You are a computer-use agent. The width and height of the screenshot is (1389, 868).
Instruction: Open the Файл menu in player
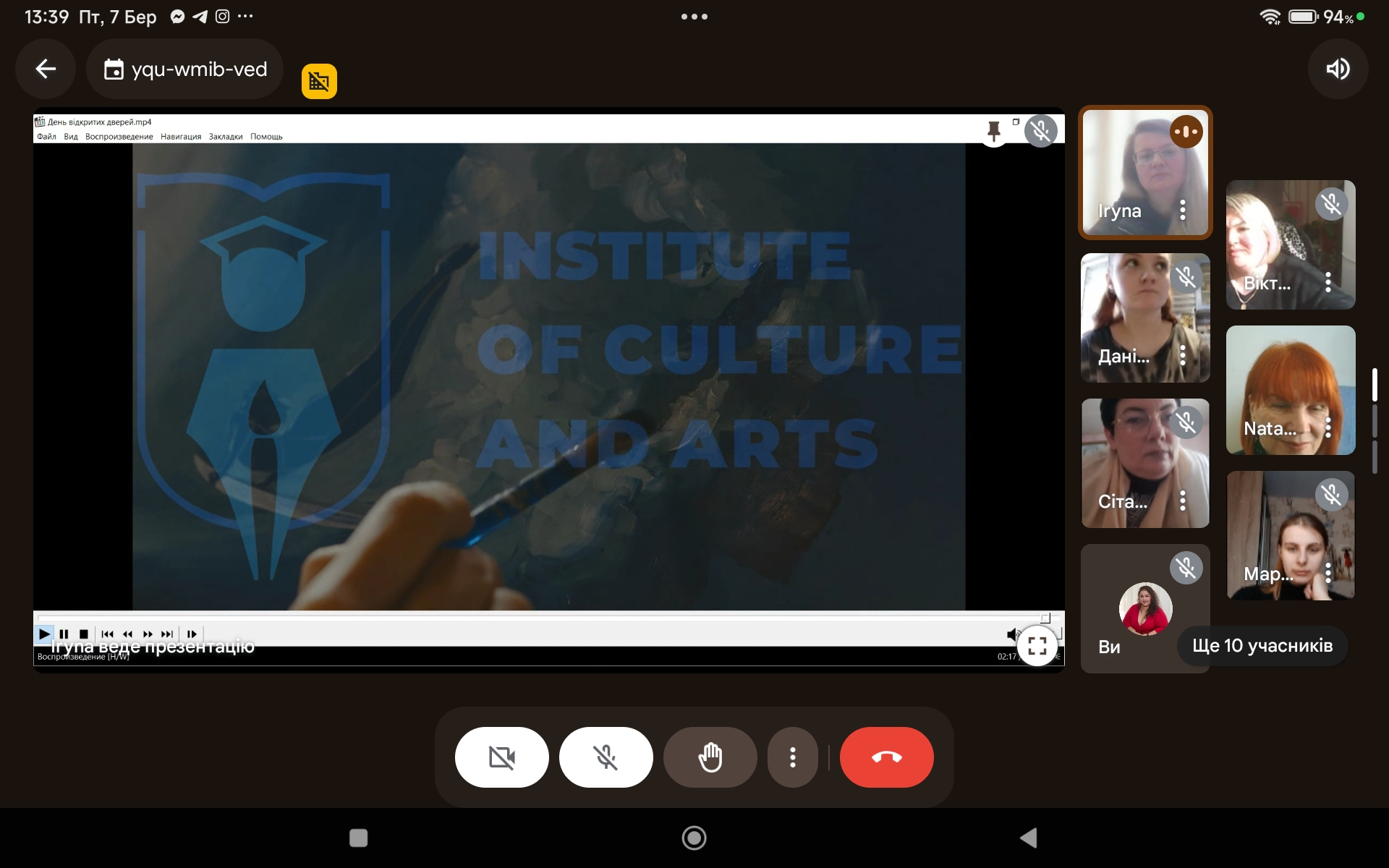(46, 137)
